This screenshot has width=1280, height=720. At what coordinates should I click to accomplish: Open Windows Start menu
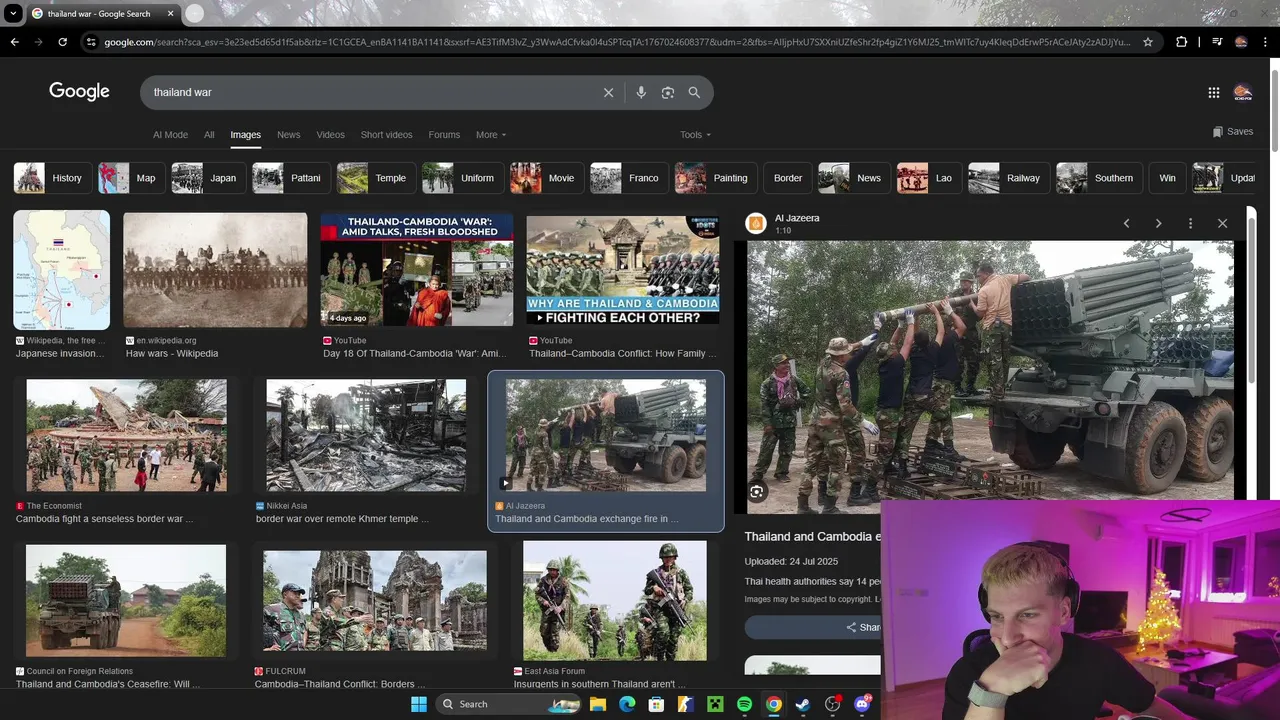coord(419,704)
